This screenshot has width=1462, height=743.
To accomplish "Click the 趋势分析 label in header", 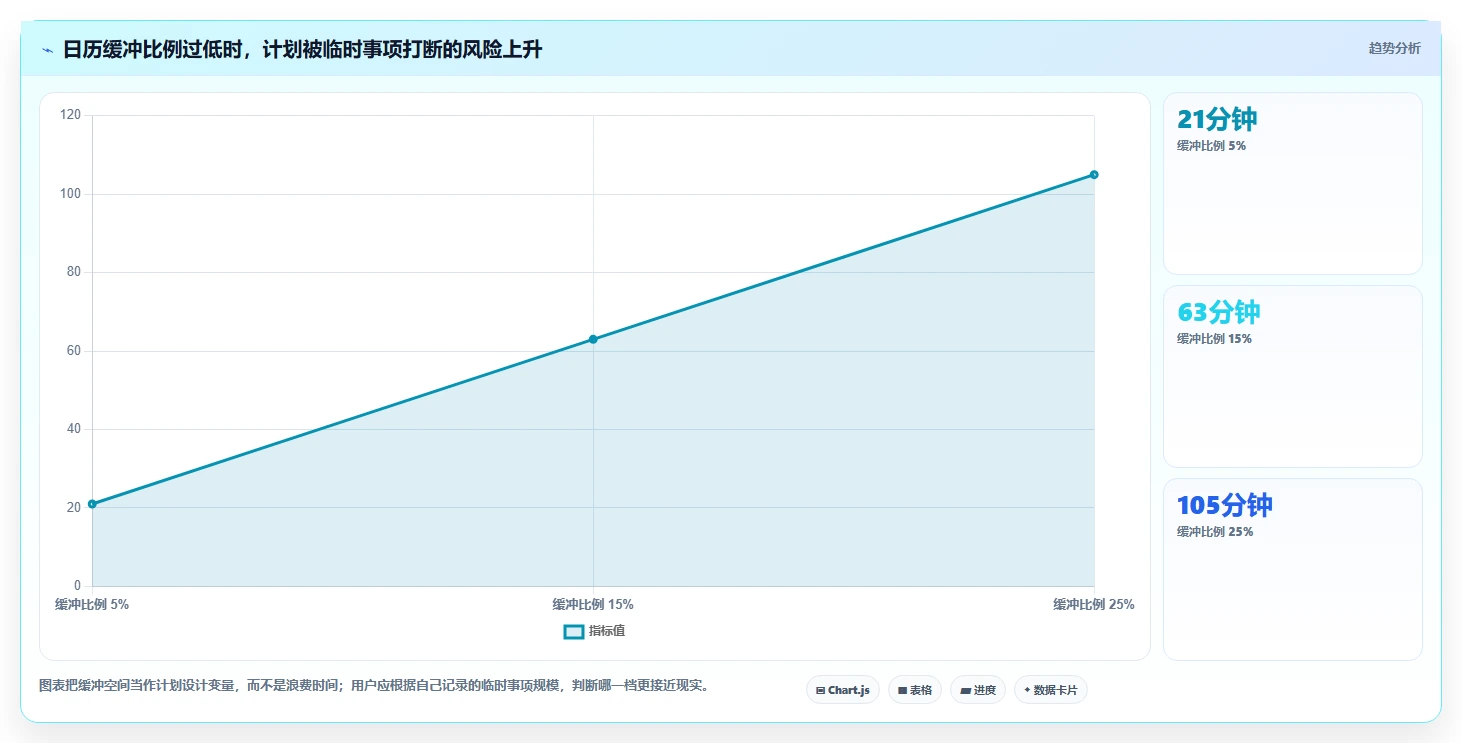I will click(1394, 48).
